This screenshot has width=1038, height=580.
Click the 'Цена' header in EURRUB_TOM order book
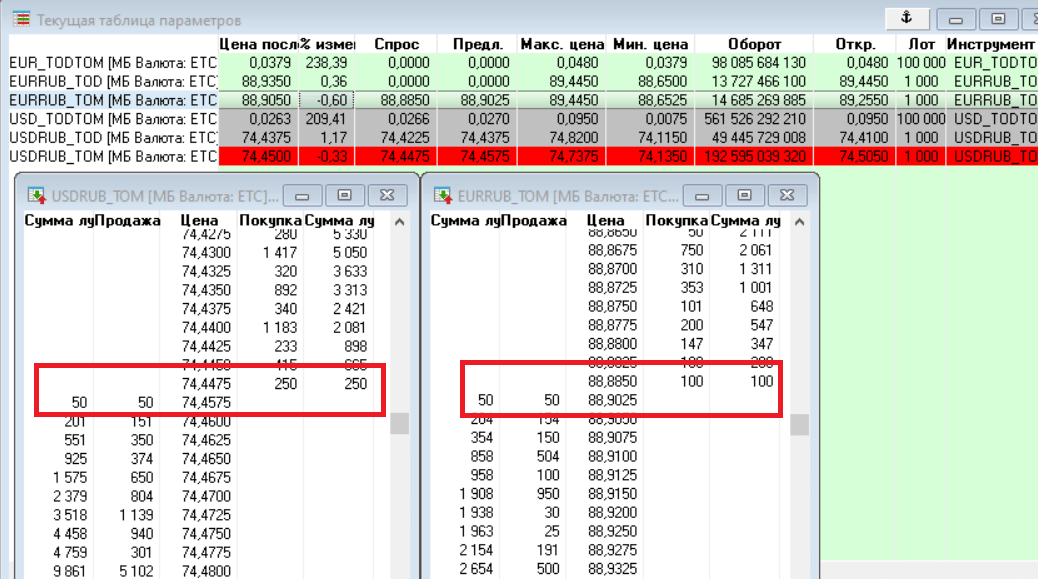click(606, 220)
